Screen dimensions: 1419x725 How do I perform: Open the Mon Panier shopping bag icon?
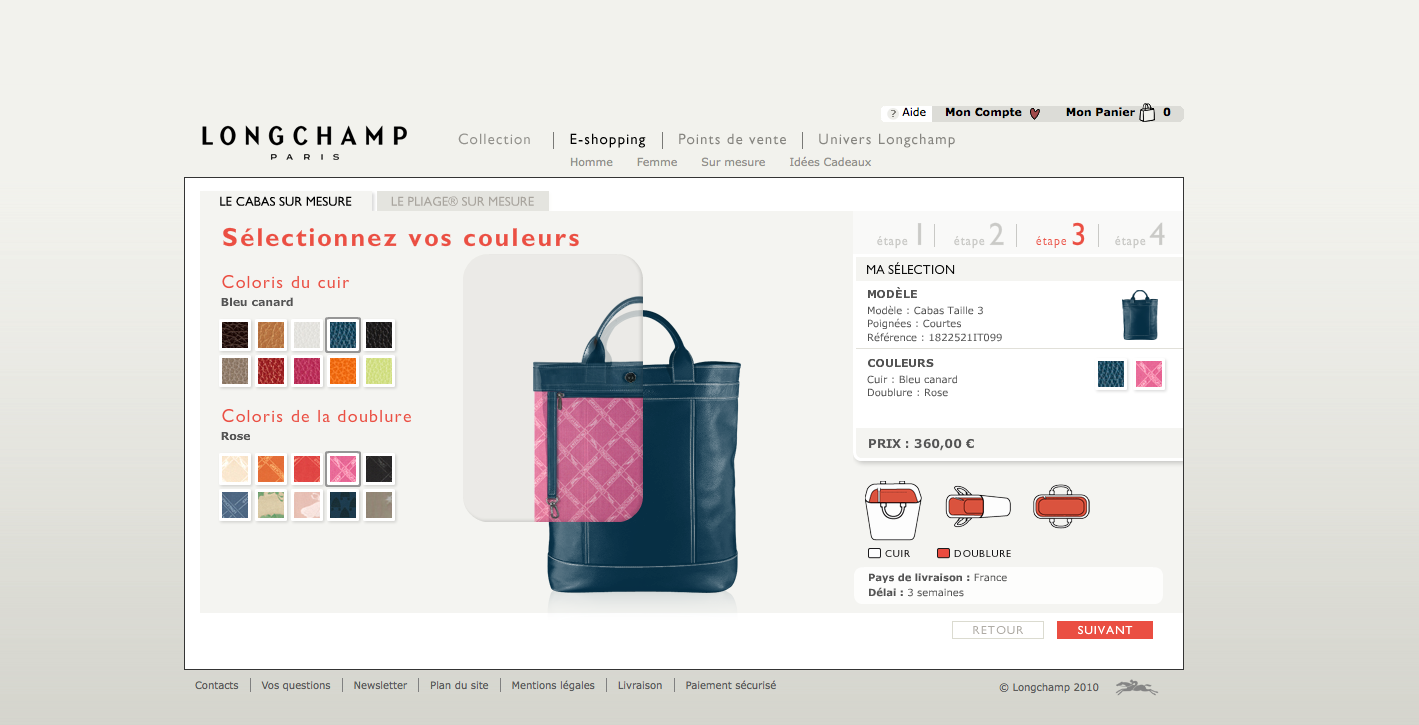[1147, 112]
